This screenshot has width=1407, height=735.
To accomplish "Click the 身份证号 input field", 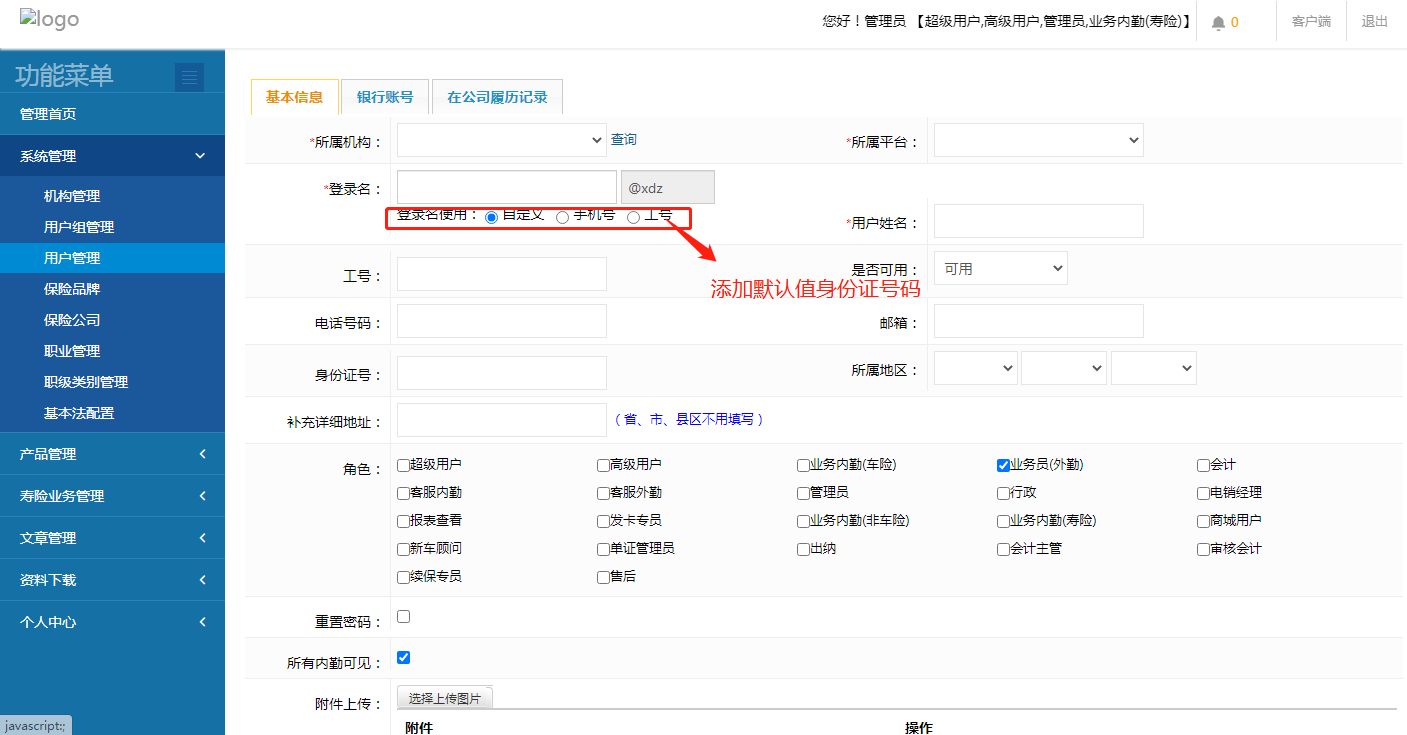I will tap(501, 373).
